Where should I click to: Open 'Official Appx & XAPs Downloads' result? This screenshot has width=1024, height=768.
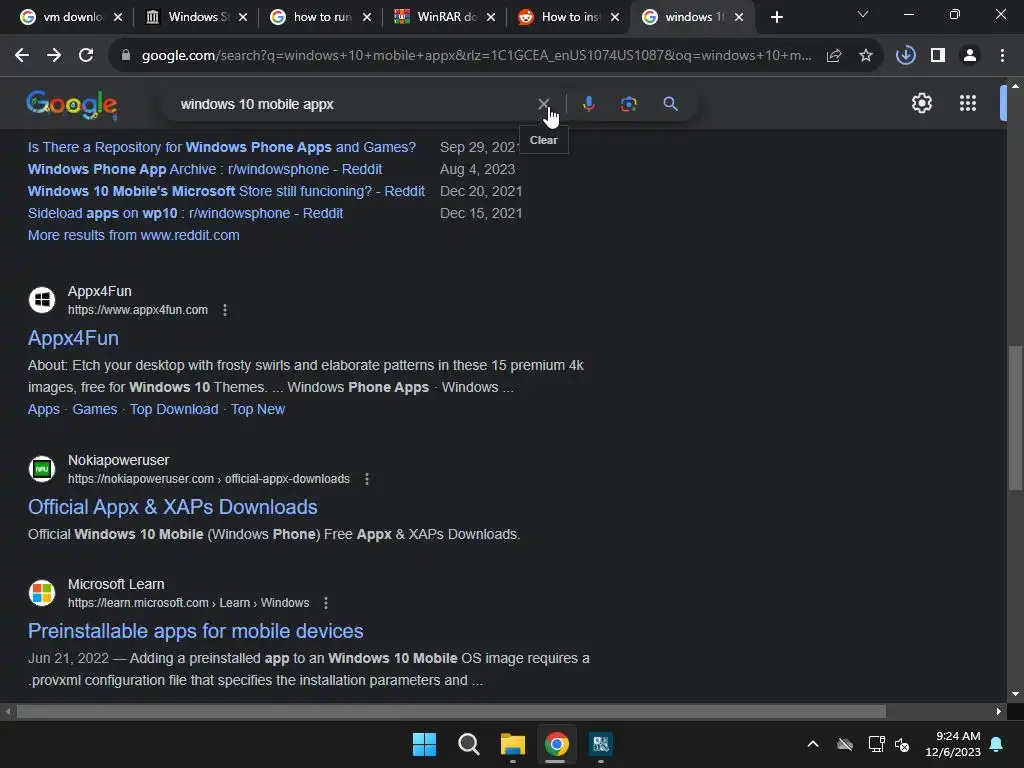(172, 507)
